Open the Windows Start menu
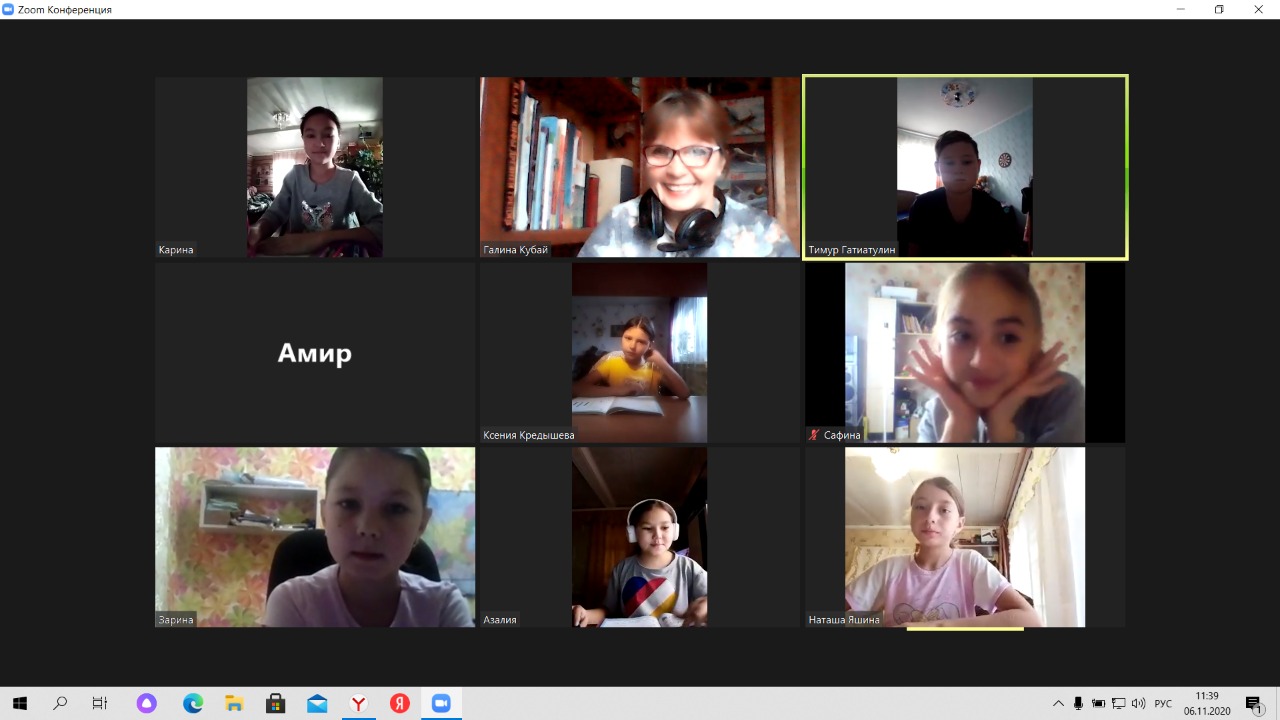The width and height of the screenshot is (1280, 720). 19,703
